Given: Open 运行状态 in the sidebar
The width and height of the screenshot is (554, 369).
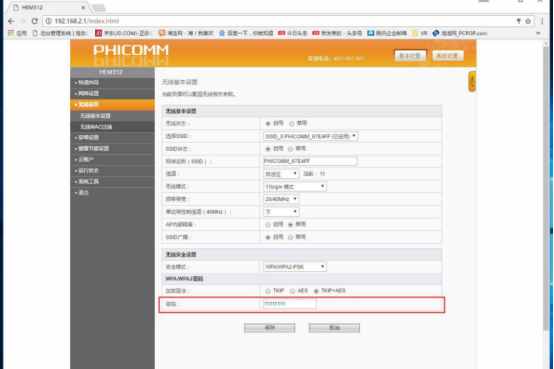Looking at the screenshot, I should coord(112,171).
